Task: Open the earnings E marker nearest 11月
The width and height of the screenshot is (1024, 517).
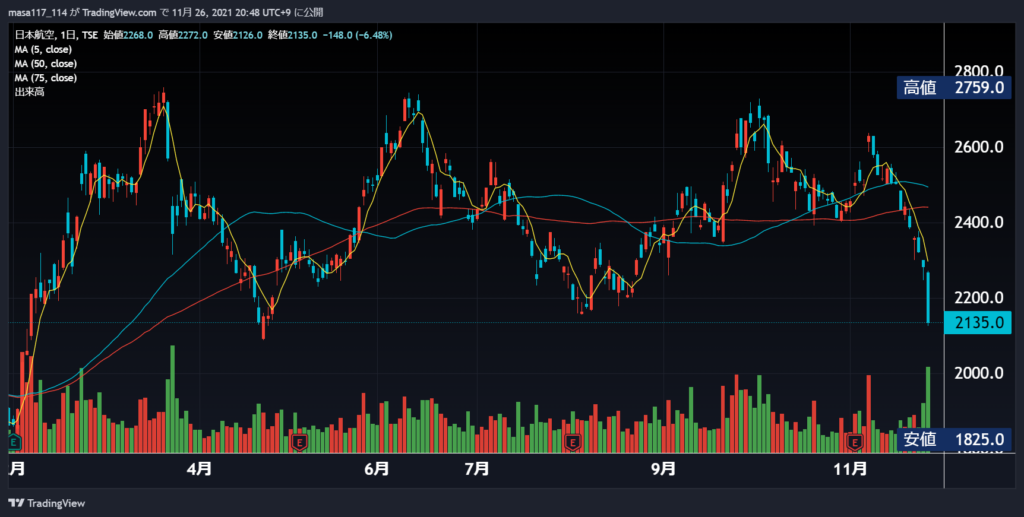Action: click(x=854, y=443)
